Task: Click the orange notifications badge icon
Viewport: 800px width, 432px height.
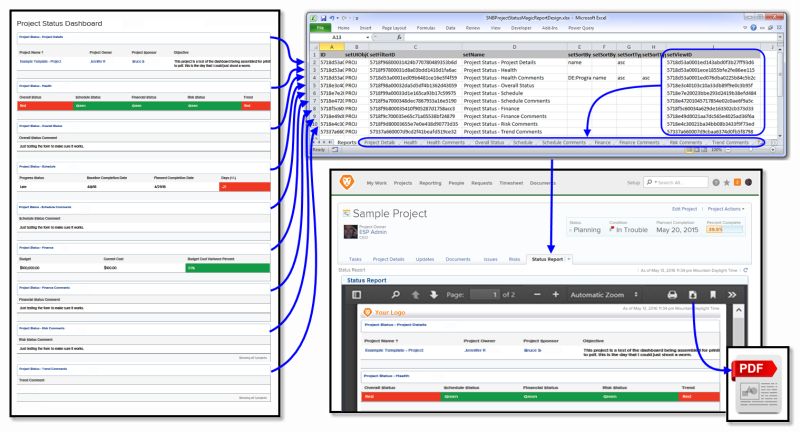Action: (737, 182)
